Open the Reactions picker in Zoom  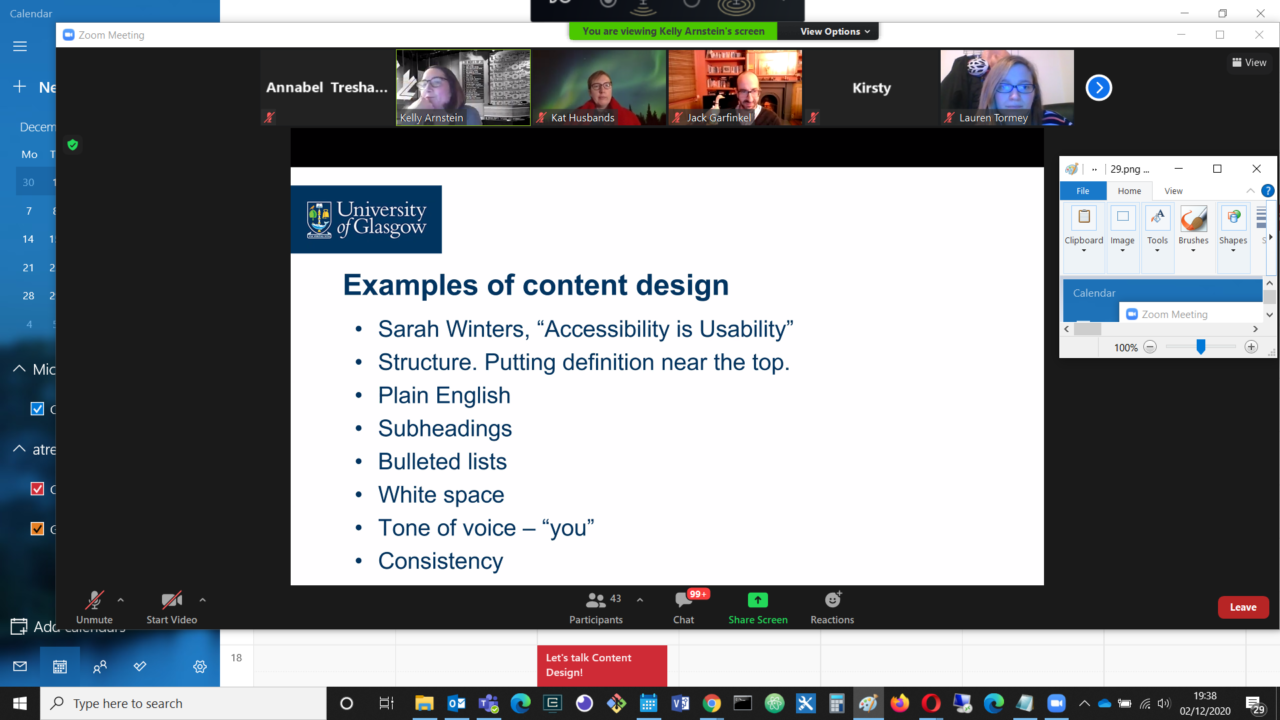(831, 607)
